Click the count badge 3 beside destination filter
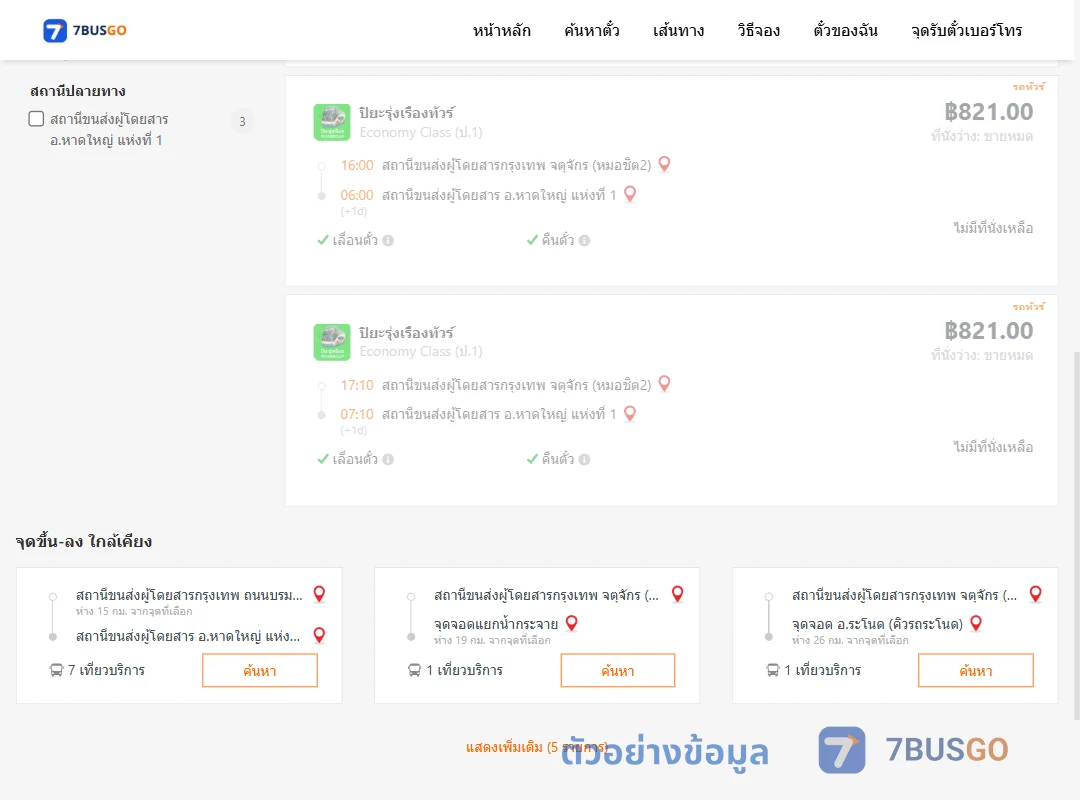Image resolution: width=1080 pixels, height=800 pixels. pyautogui.click(x=242, y=121)
